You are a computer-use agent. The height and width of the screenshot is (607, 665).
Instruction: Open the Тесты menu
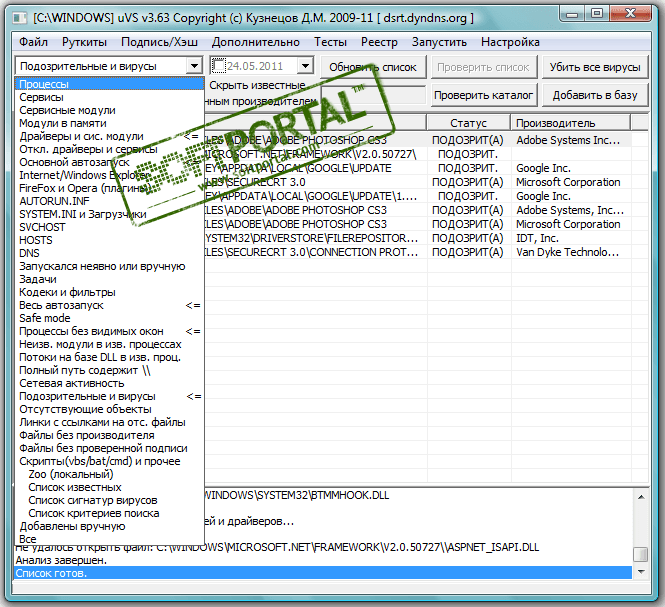tap(330, 42)
